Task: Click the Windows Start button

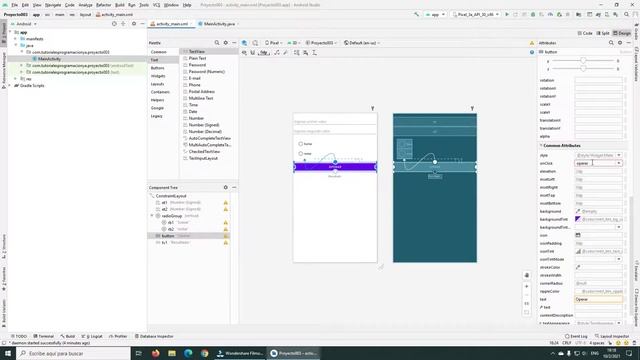Action: [8, 353]
